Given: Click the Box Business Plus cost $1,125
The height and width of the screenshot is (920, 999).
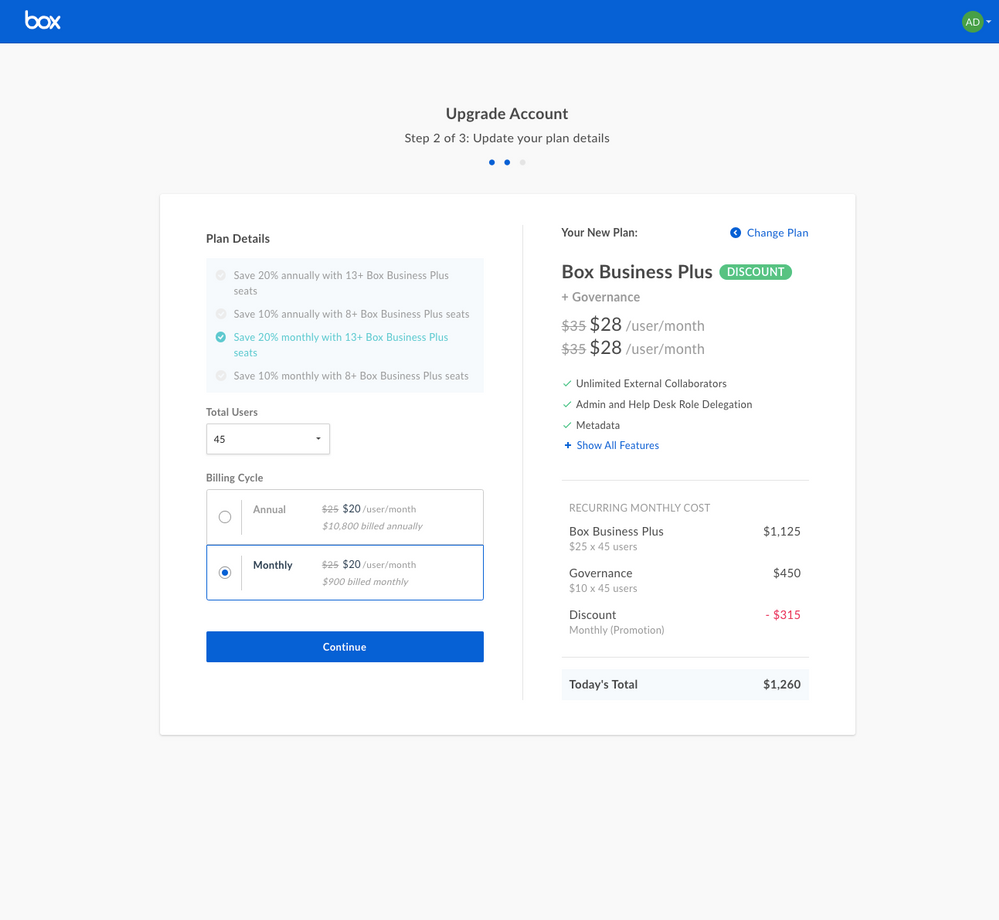Looking at the screenshot, I should click(x=782, y=531).
